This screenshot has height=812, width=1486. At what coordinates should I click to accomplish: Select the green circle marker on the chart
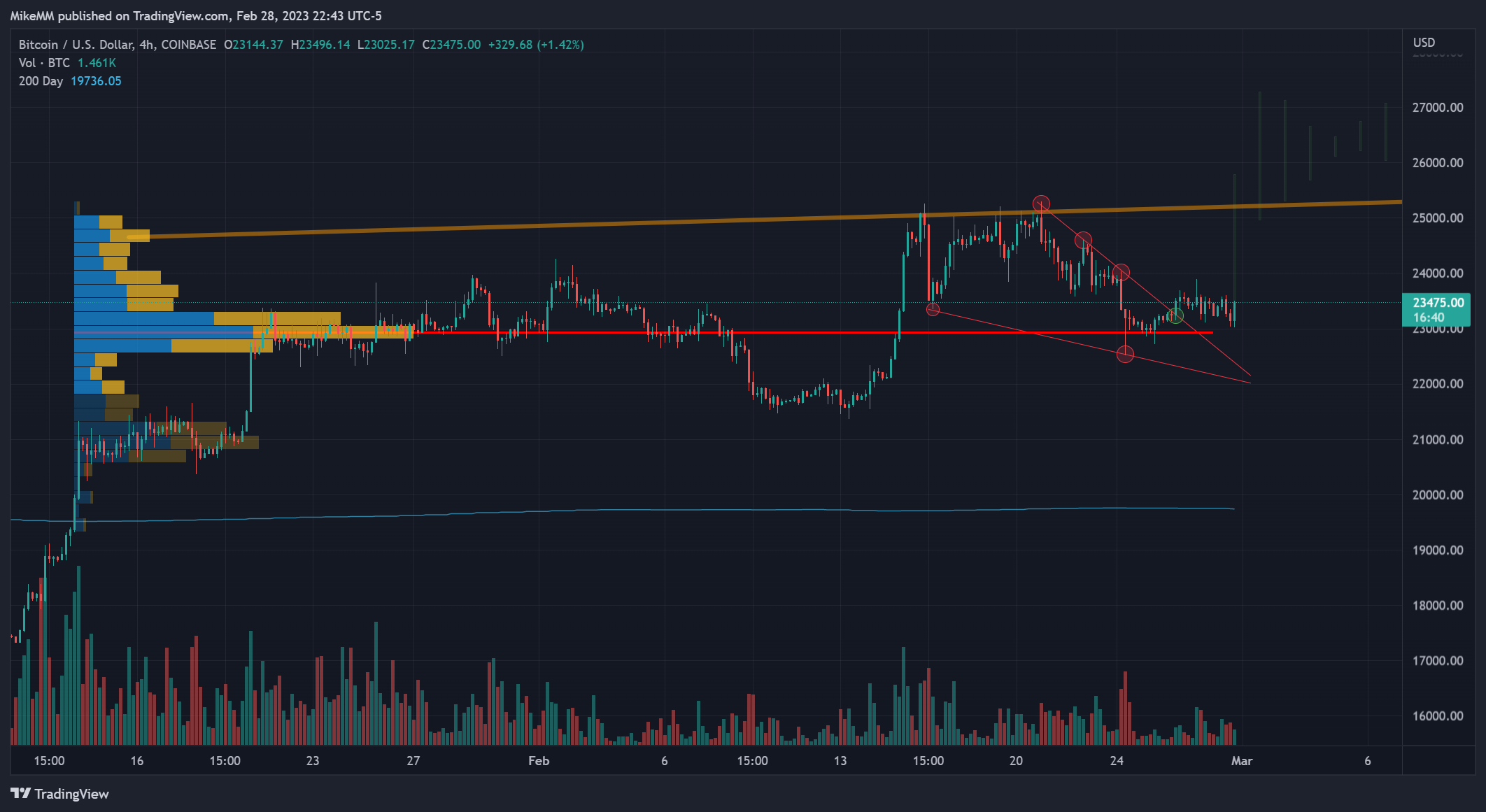point(1176,316)
